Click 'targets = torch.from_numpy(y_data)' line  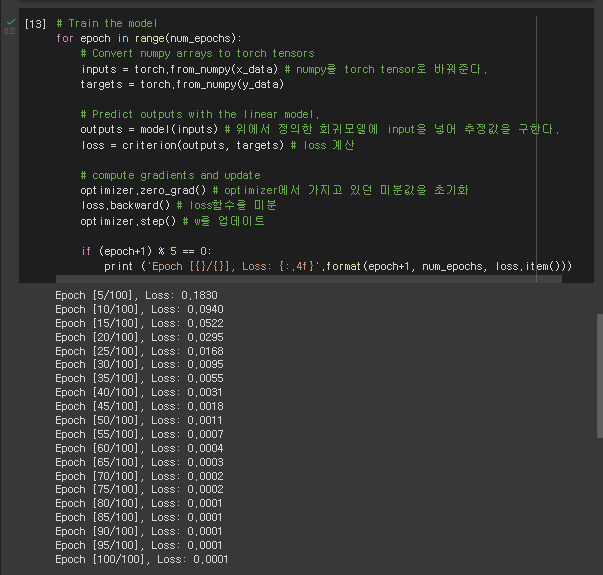pos(182,84)
